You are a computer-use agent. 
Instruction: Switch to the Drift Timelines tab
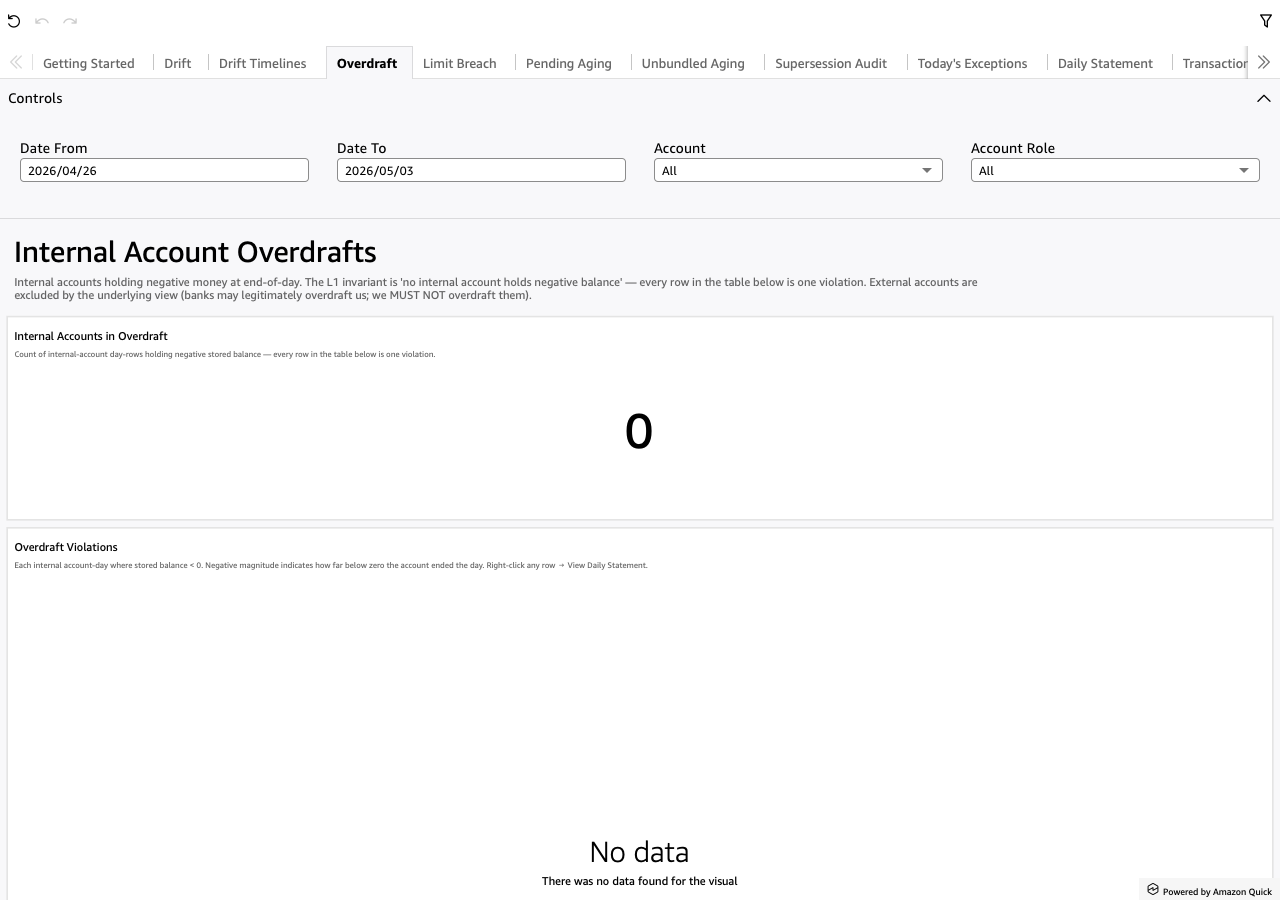[263, 63]
